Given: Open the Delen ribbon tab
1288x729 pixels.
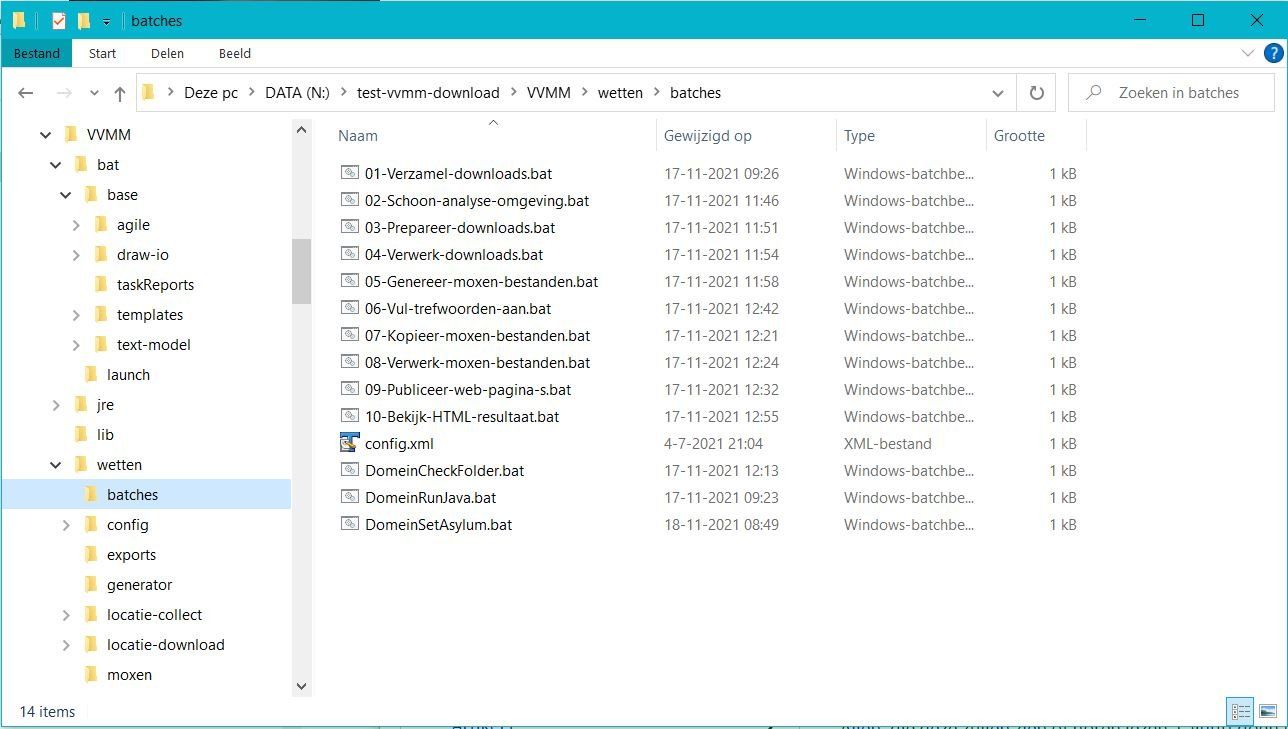Looking at the screenshot, I should click(x=167, y=53).
